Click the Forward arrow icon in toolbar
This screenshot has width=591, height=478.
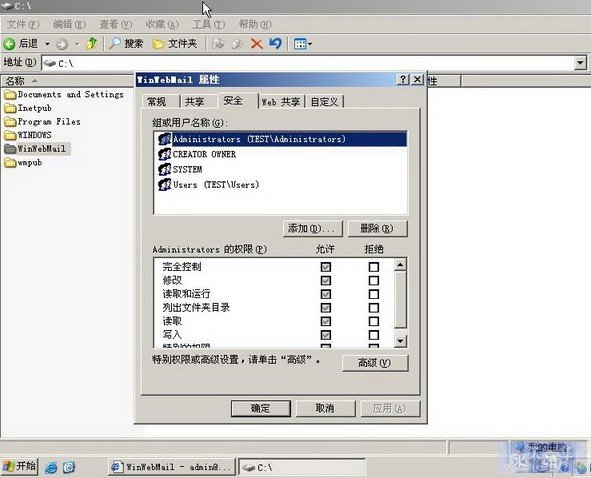click(x=62, y=44)
